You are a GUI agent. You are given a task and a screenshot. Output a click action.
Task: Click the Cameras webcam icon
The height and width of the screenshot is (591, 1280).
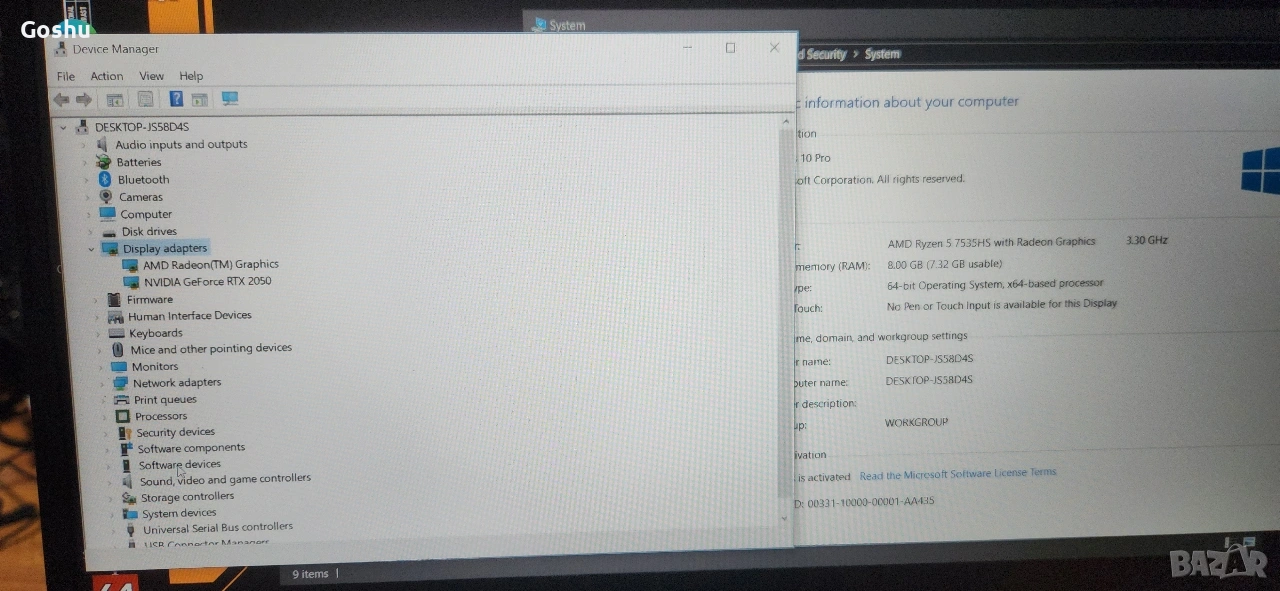(x=105, y=197)
